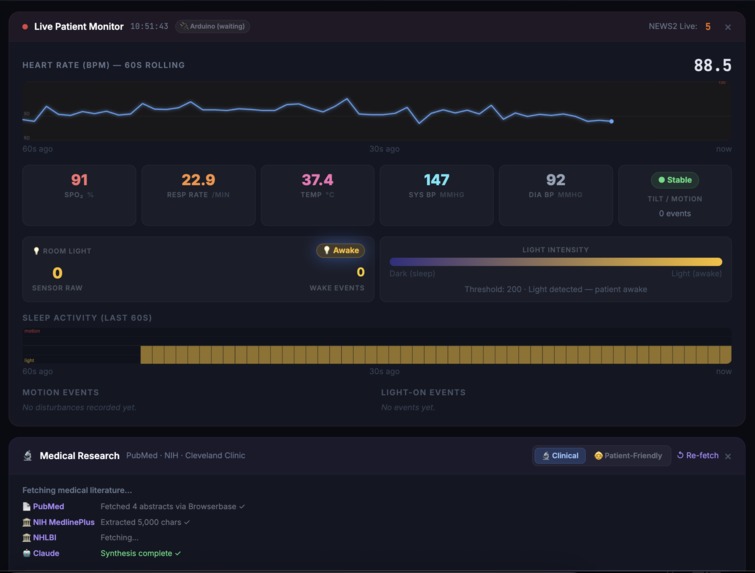The height and width of the screenshot is (573, 755).
Task: Click the Awake status pill
Action: (341, 250)
